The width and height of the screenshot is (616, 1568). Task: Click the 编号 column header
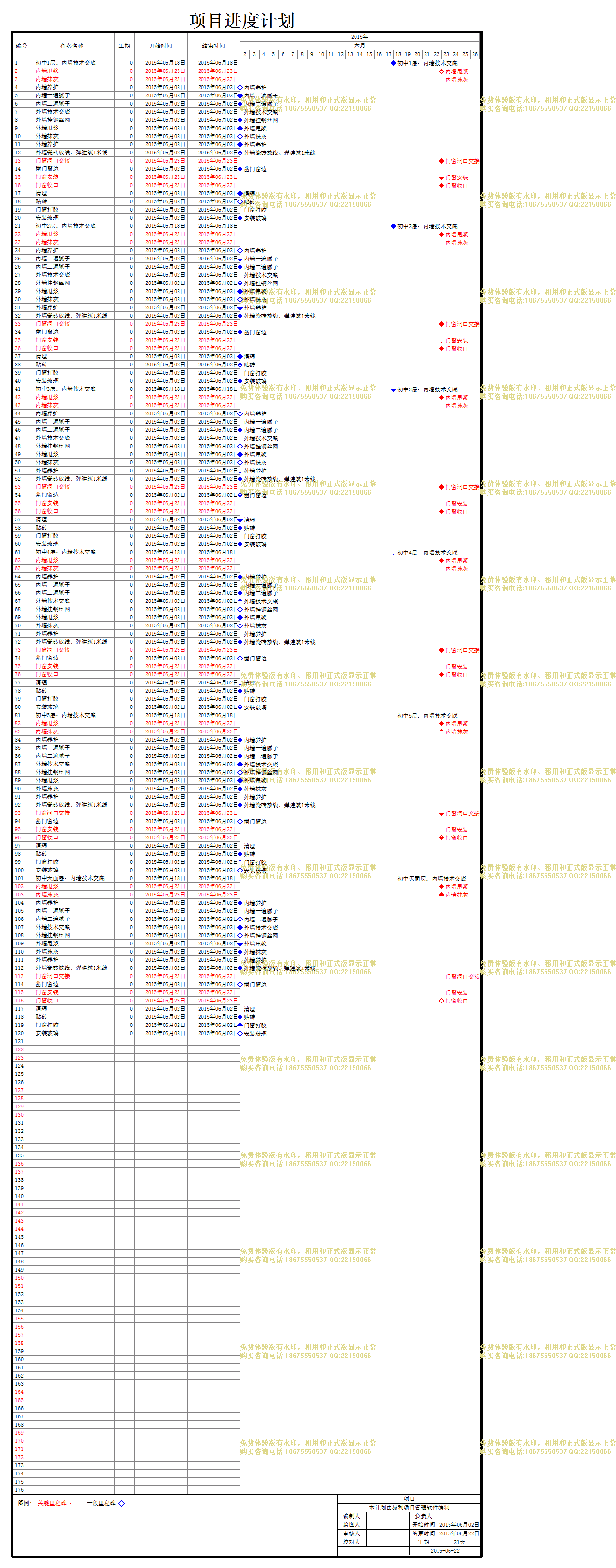pos(21,46)
